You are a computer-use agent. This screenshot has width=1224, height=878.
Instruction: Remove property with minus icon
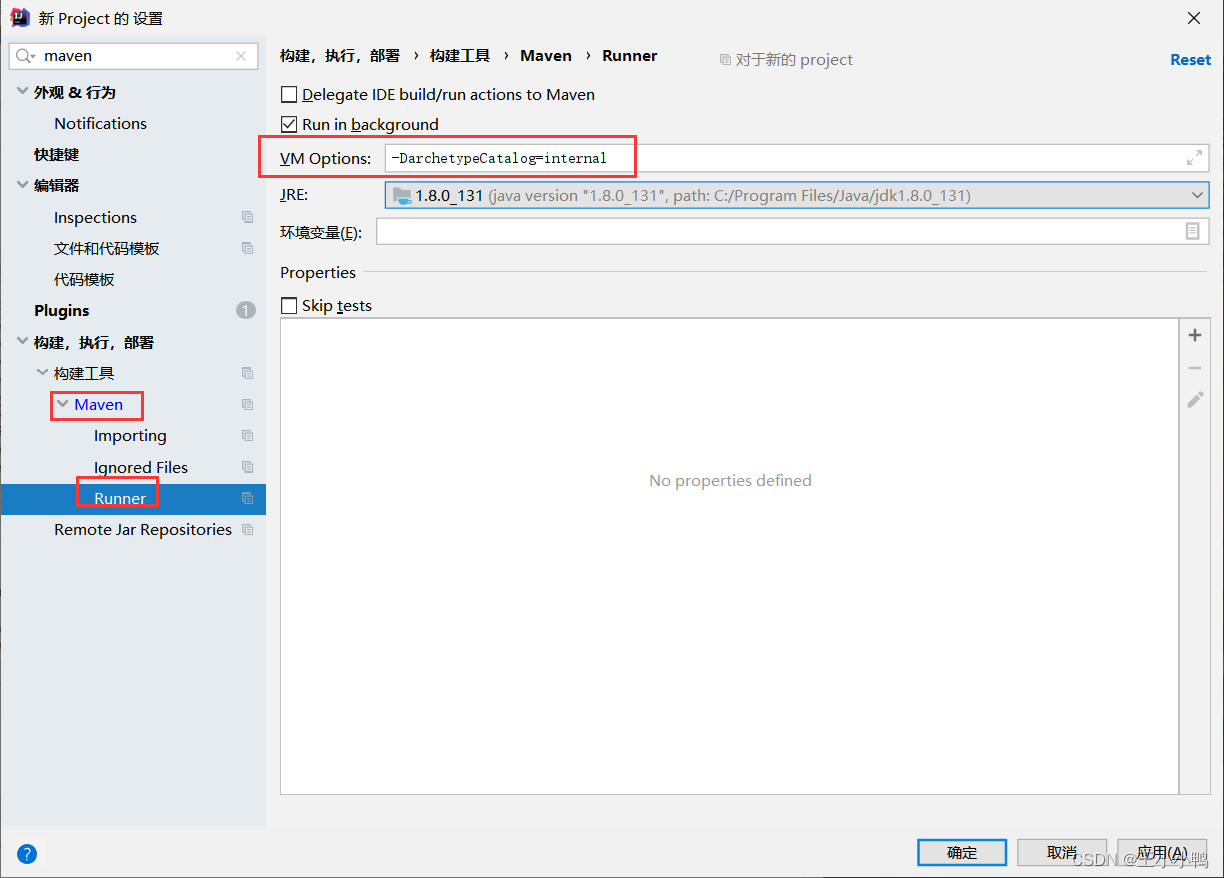coord(1195,368)
